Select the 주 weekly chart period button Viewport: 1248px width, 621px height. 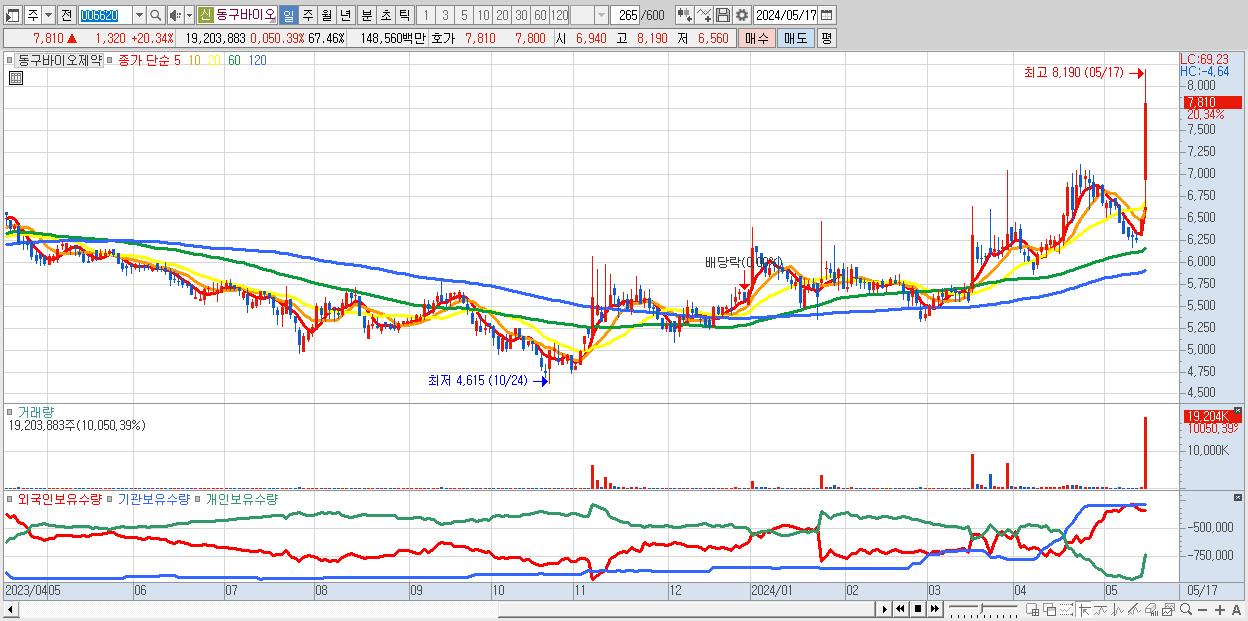[x=307, y=15]
